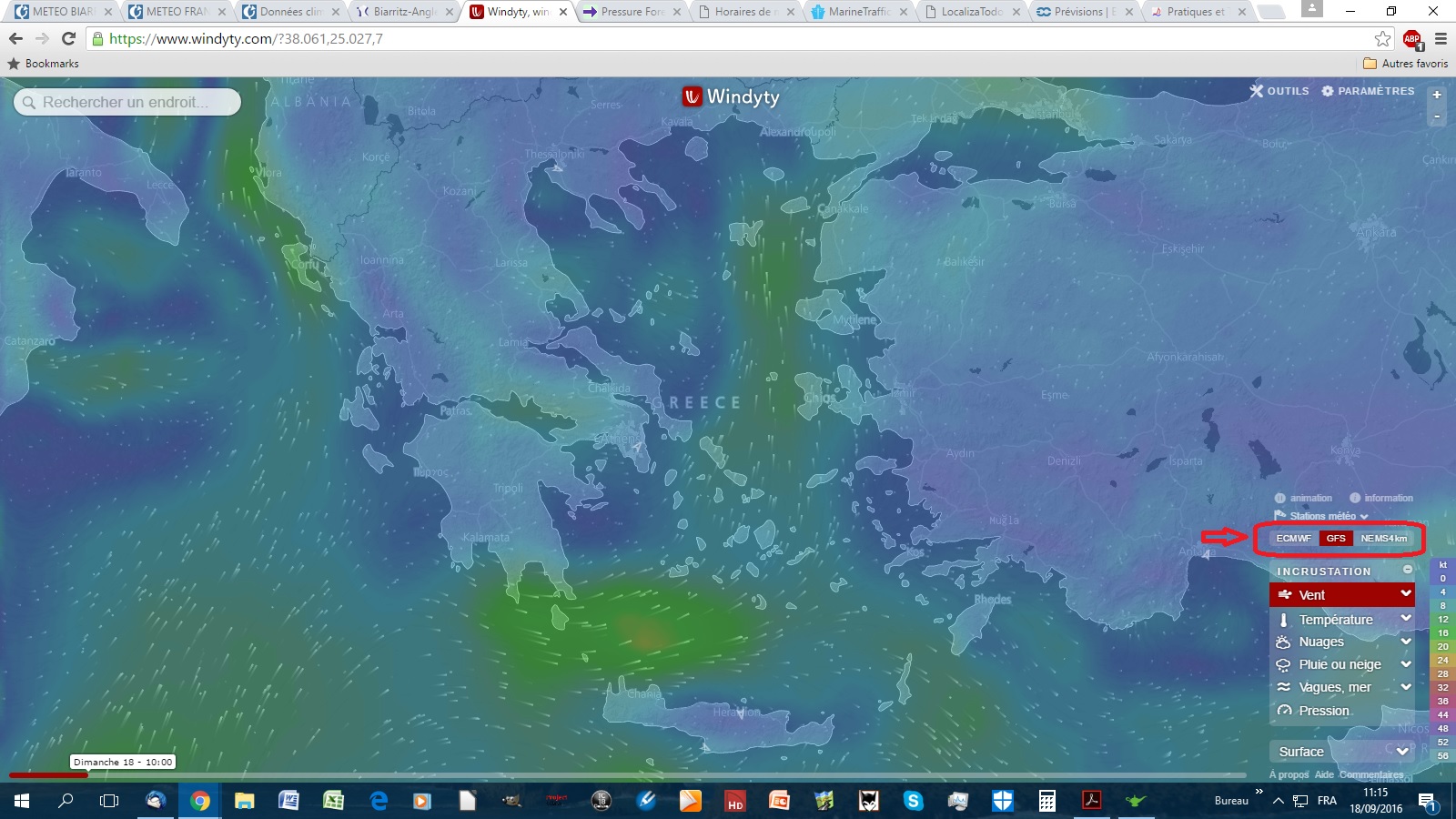Open the Paramètres settings gear
1456x819 pixels.
(1368, 91)
